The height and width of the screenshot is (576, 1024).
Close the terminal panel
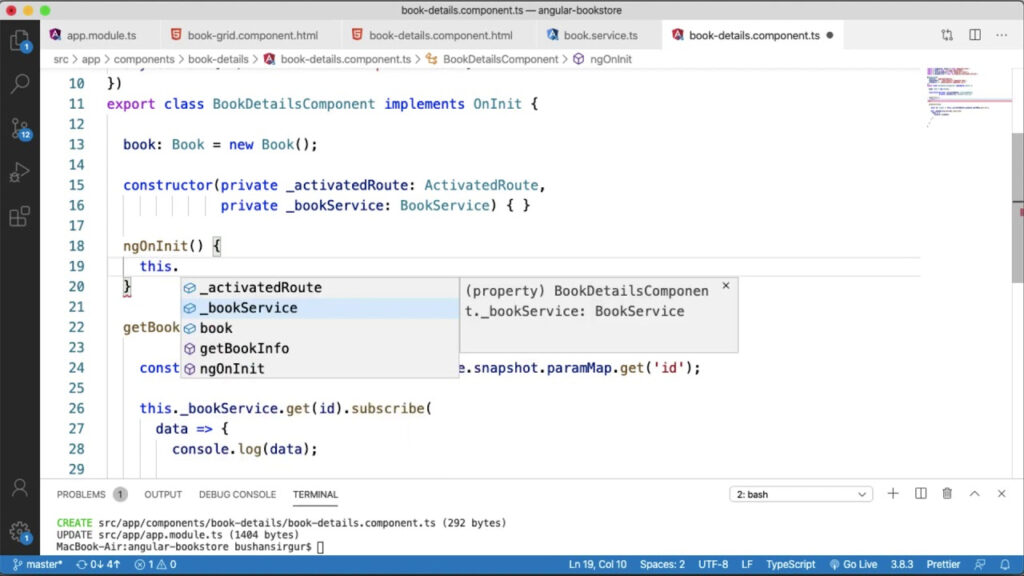1002,494
